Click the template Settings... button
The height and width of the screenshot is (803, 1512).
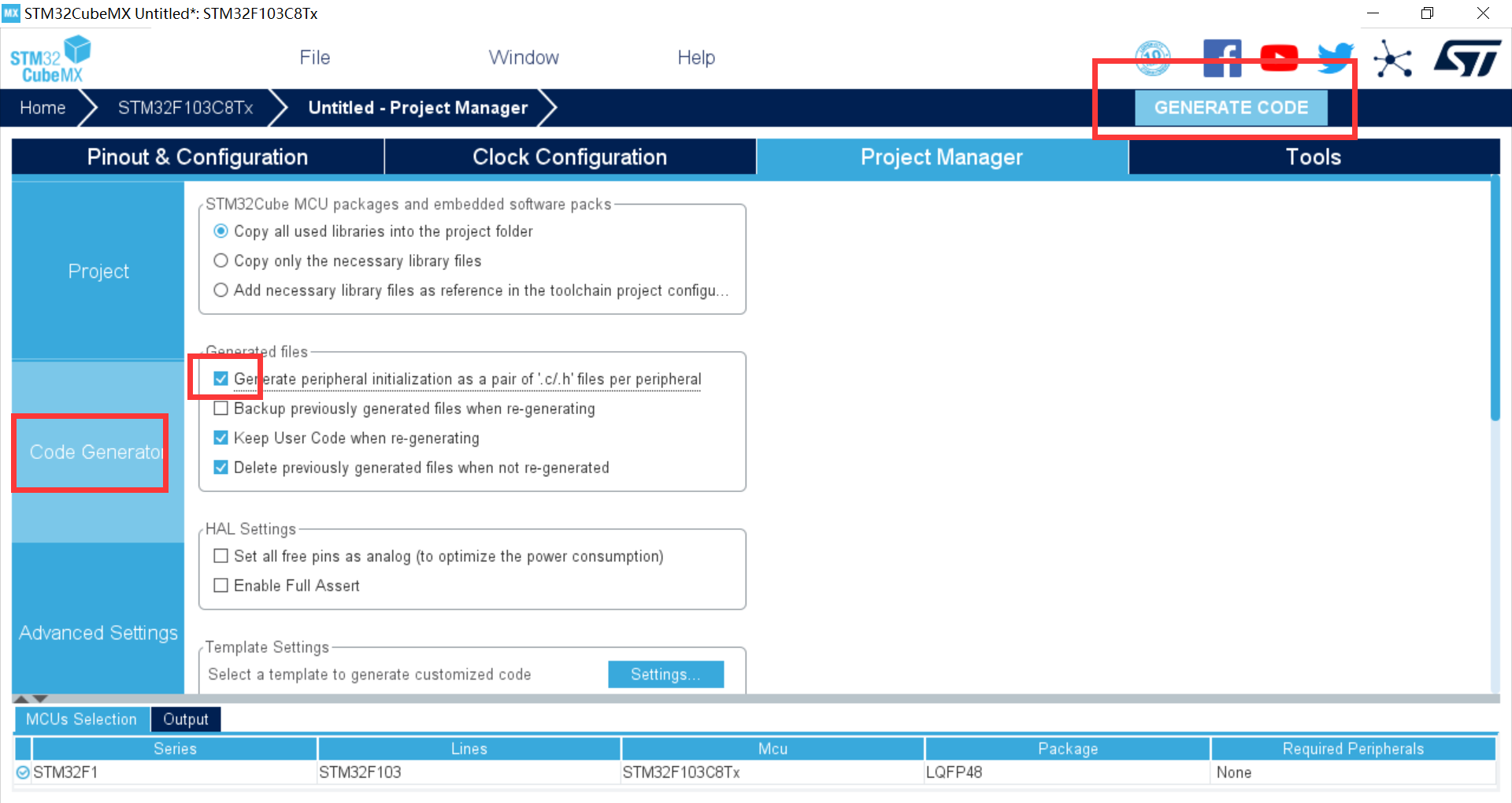[665, 674]
